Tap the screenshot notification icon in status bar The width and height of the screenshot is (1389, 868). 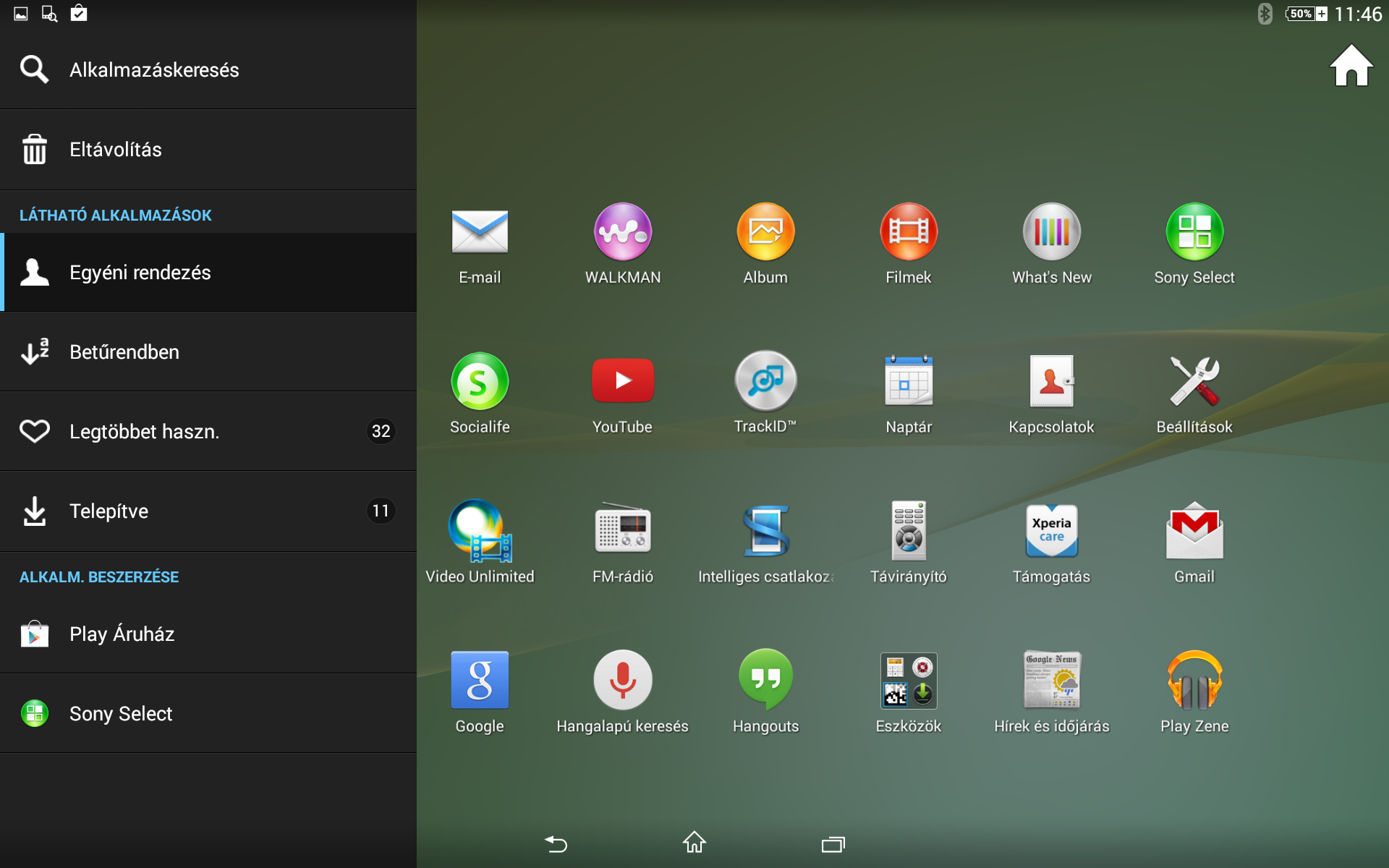click(21, 14)
